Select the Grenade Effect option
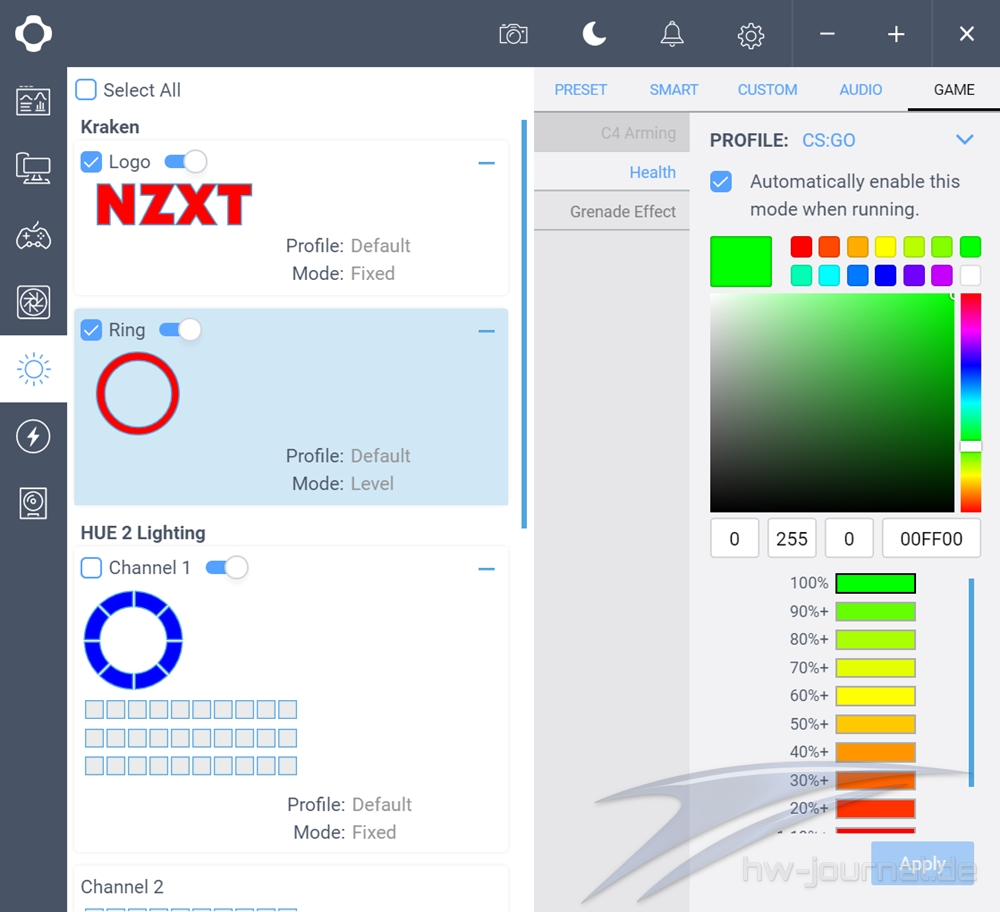The width and height of the screenshot is (1000, 912). pyautogui.click(x=612, y=211)
